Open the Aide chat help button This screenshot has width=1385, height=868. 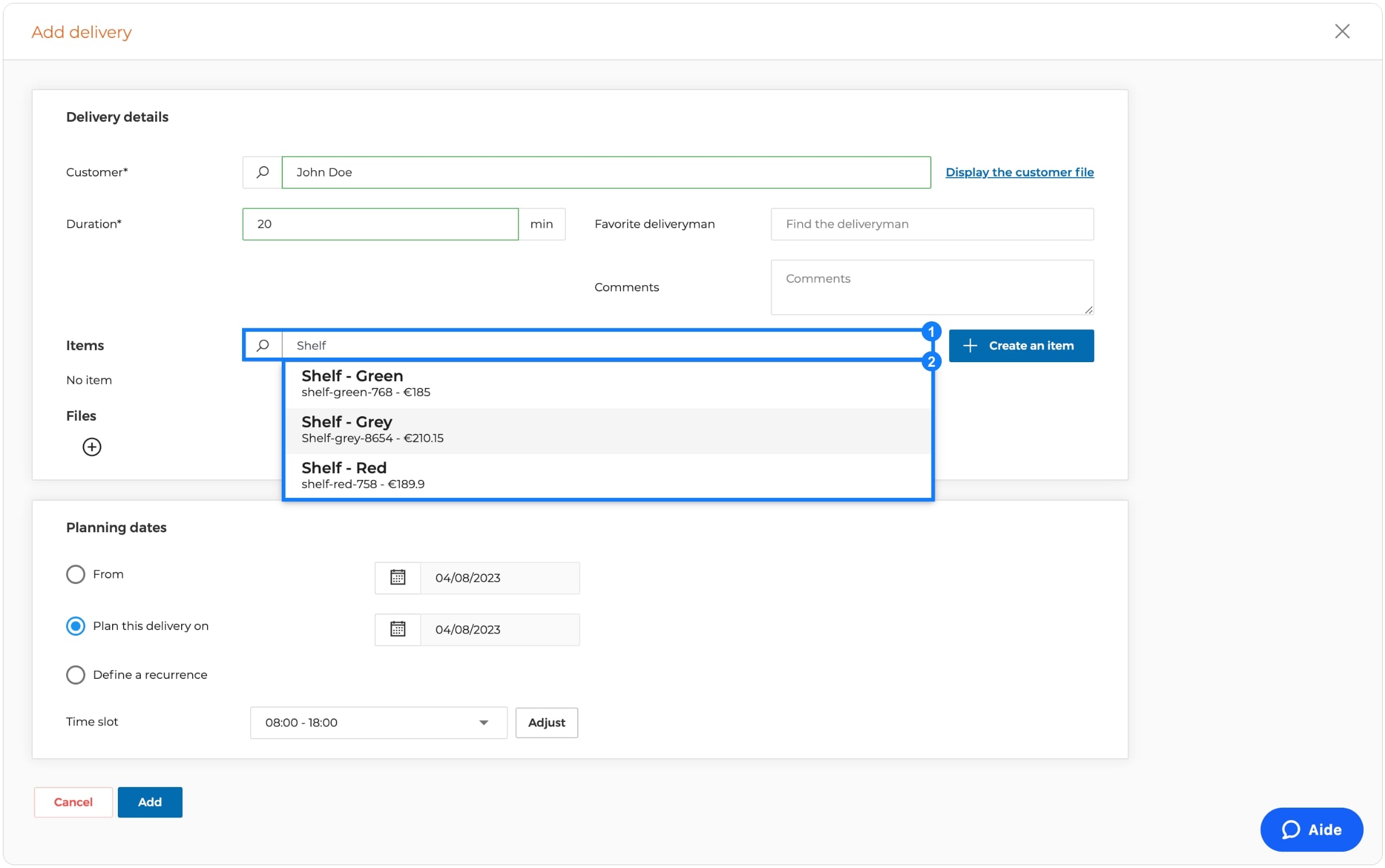[1311, 828]
